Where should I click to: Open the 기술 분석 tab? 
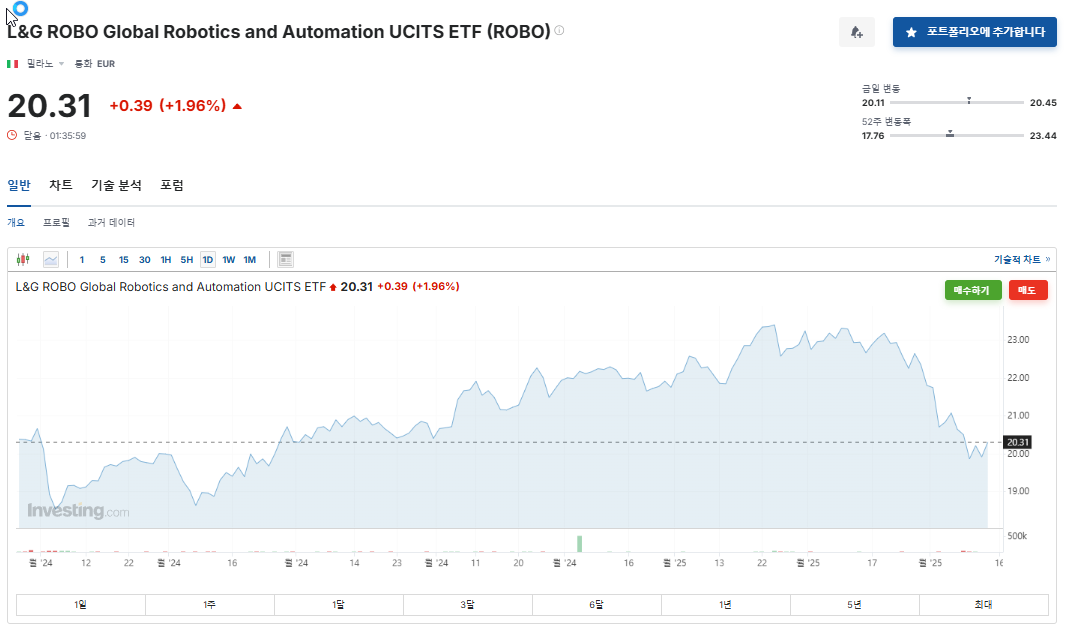(x=117, y=186)
